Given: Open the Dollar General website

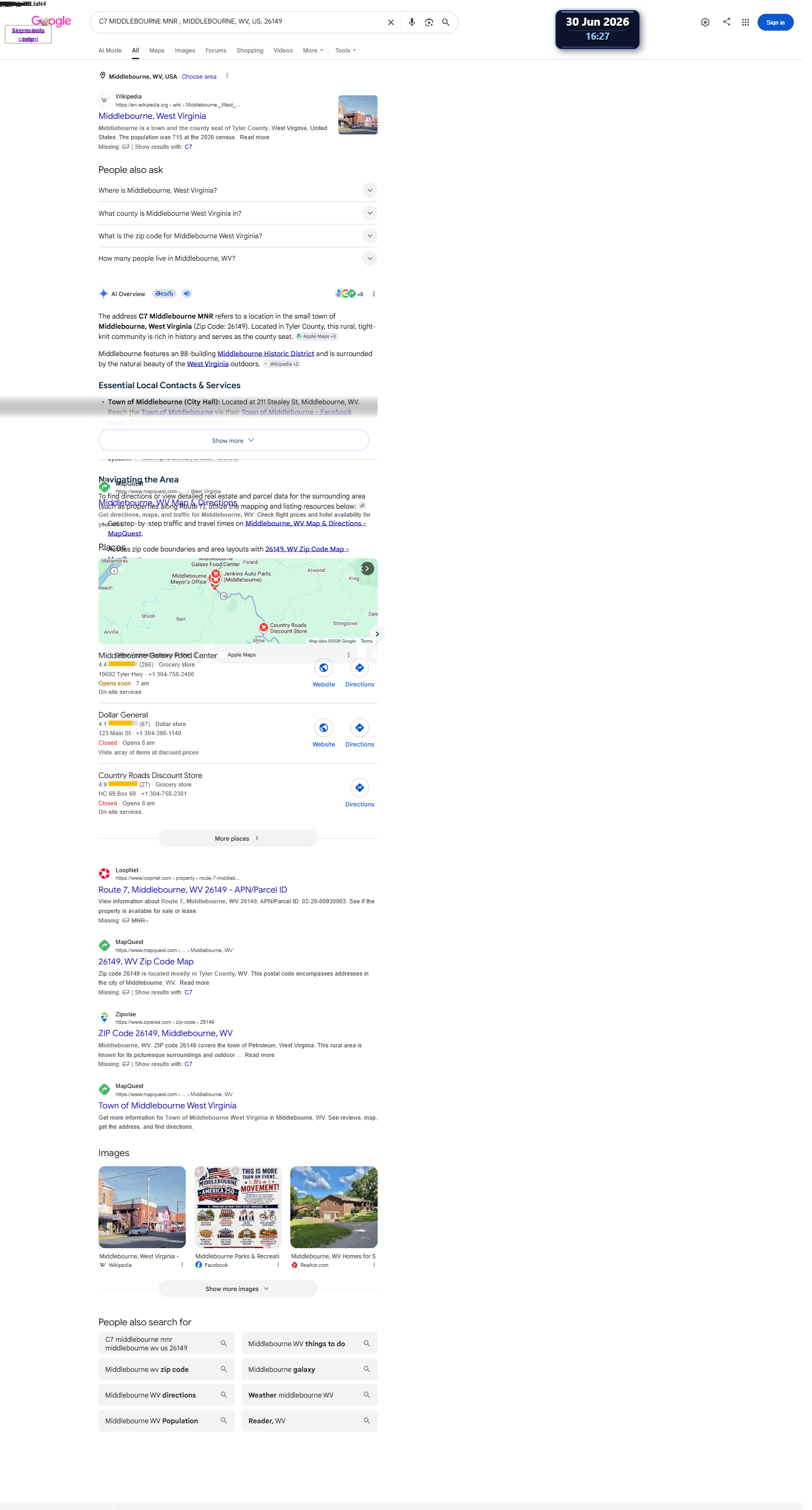Looking at the screenshot, I should pos(323,733).
